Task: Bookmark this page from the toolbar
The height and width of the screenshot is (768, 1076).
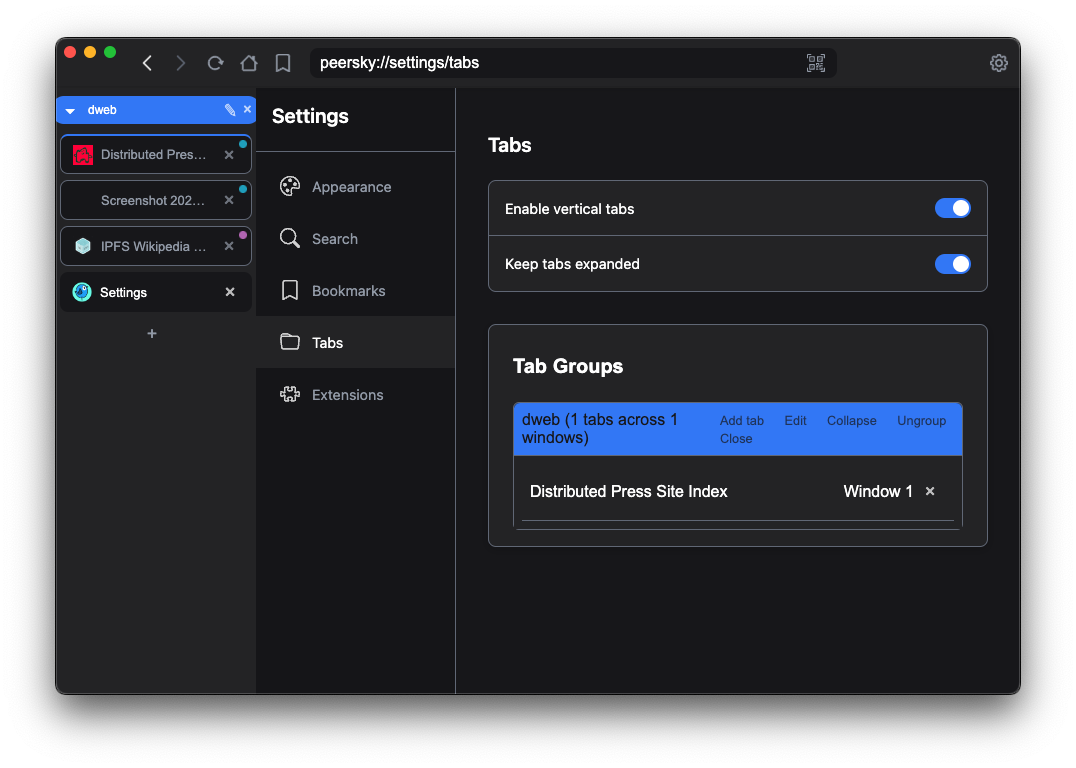Action: (x=283, y=63)
